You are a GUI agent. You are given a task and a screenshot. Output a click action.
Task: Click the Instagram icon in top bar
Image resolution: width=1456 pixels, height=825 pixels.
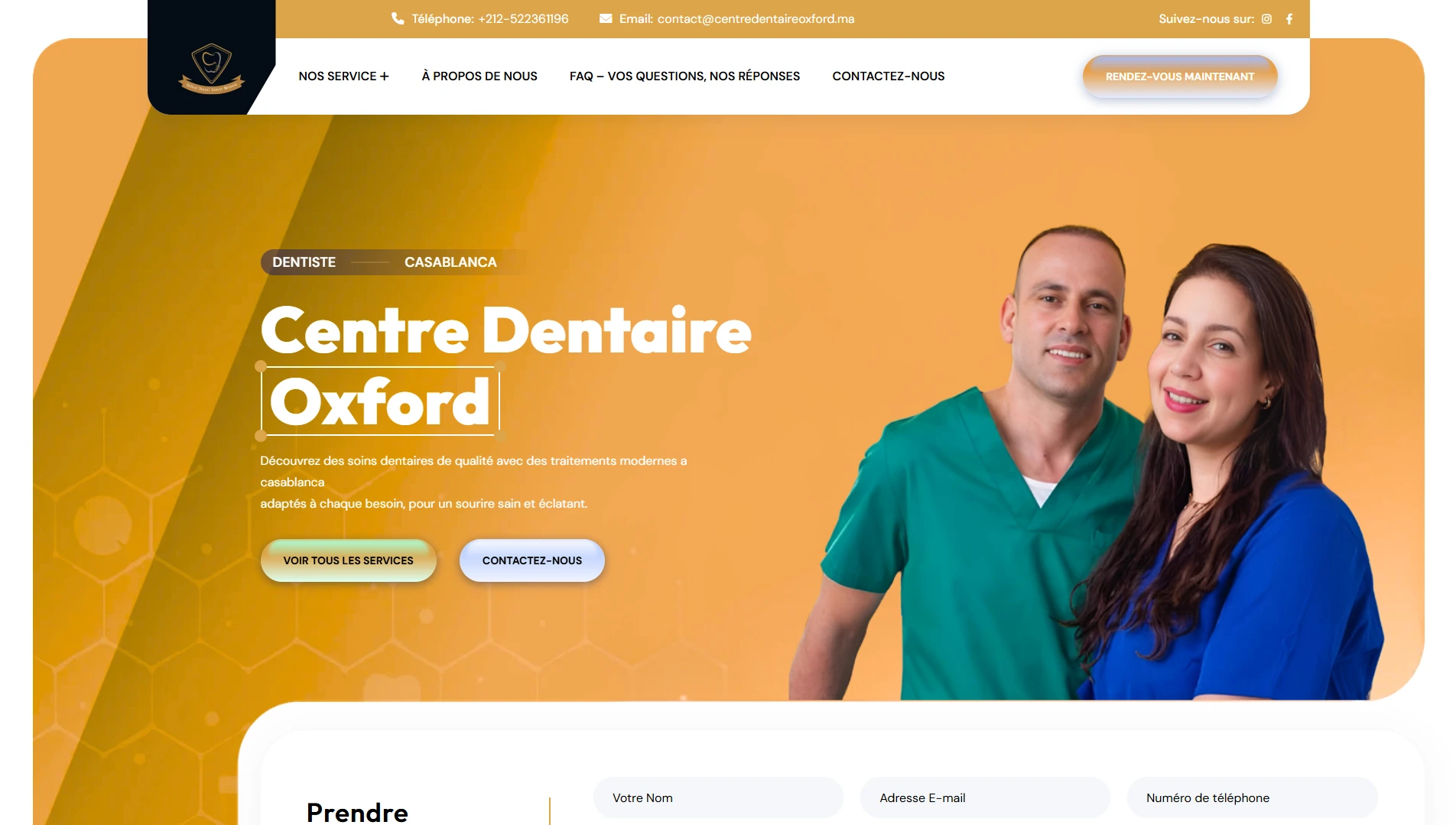point(1266,19)
